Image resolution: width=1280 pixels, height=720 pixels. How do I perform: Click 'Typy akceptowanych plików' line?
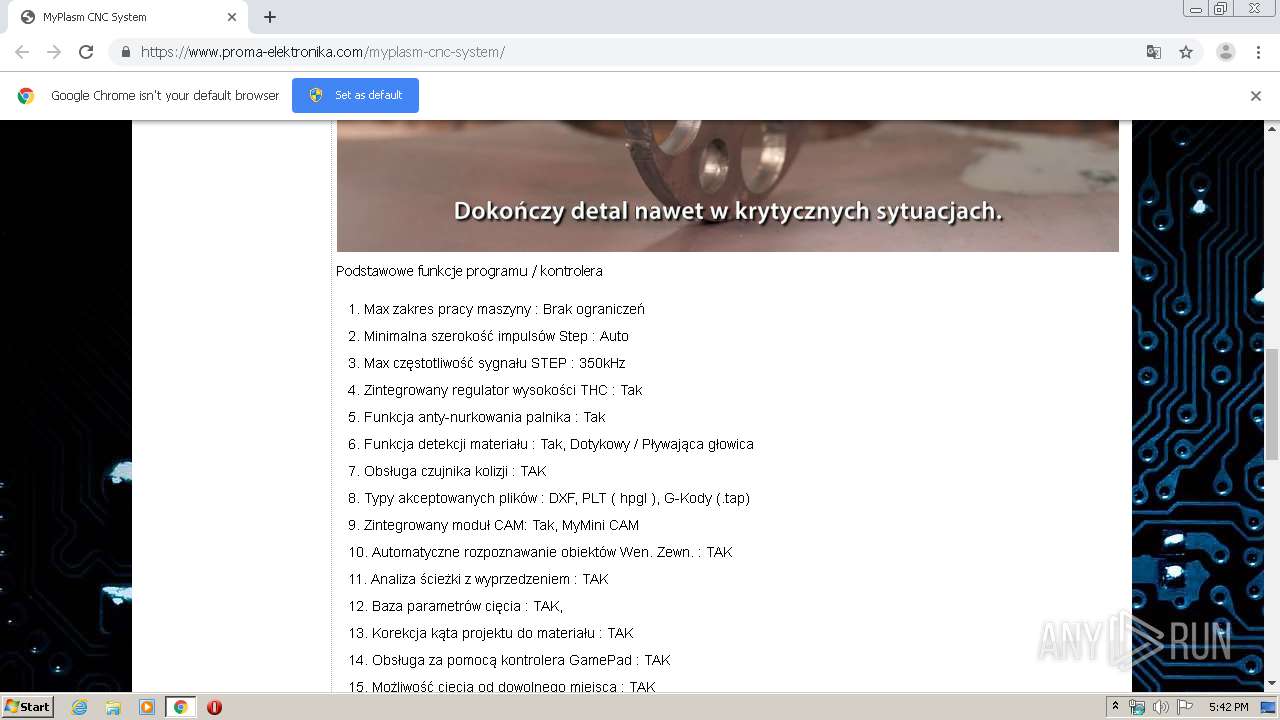[557, 498]
